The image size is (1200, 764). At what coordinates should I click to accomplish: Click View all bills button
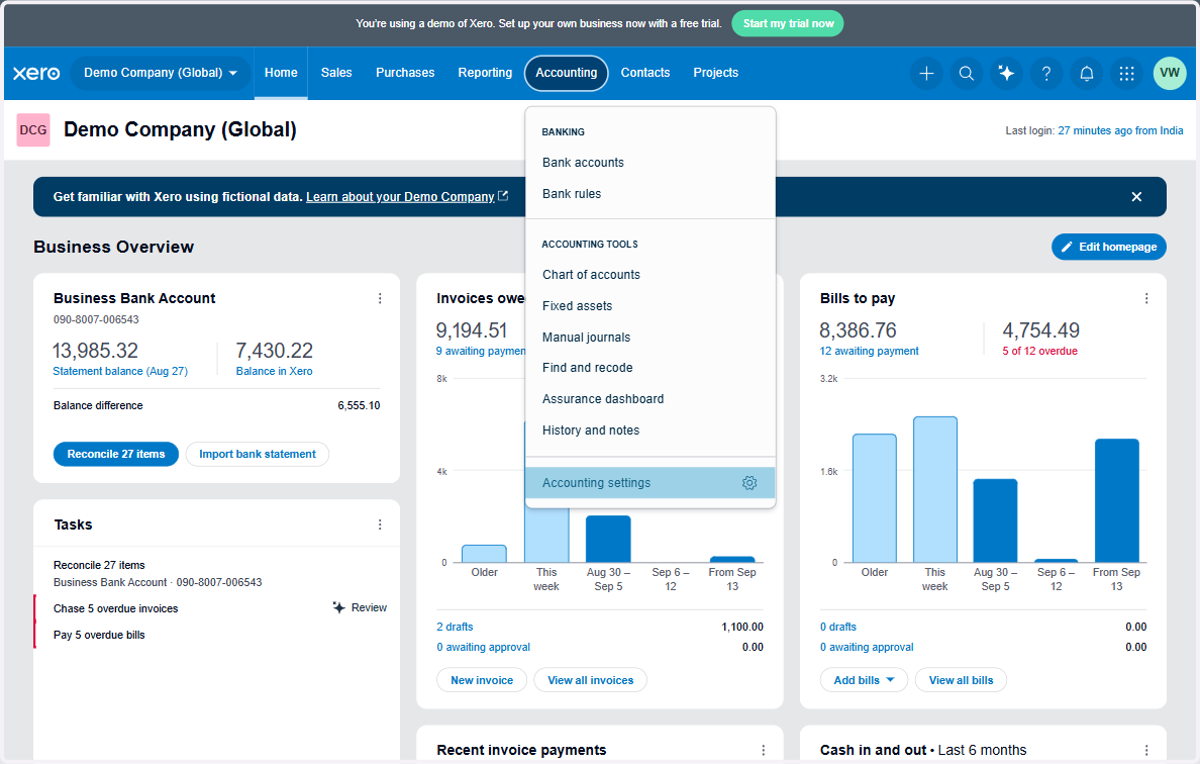pos(961,680)
